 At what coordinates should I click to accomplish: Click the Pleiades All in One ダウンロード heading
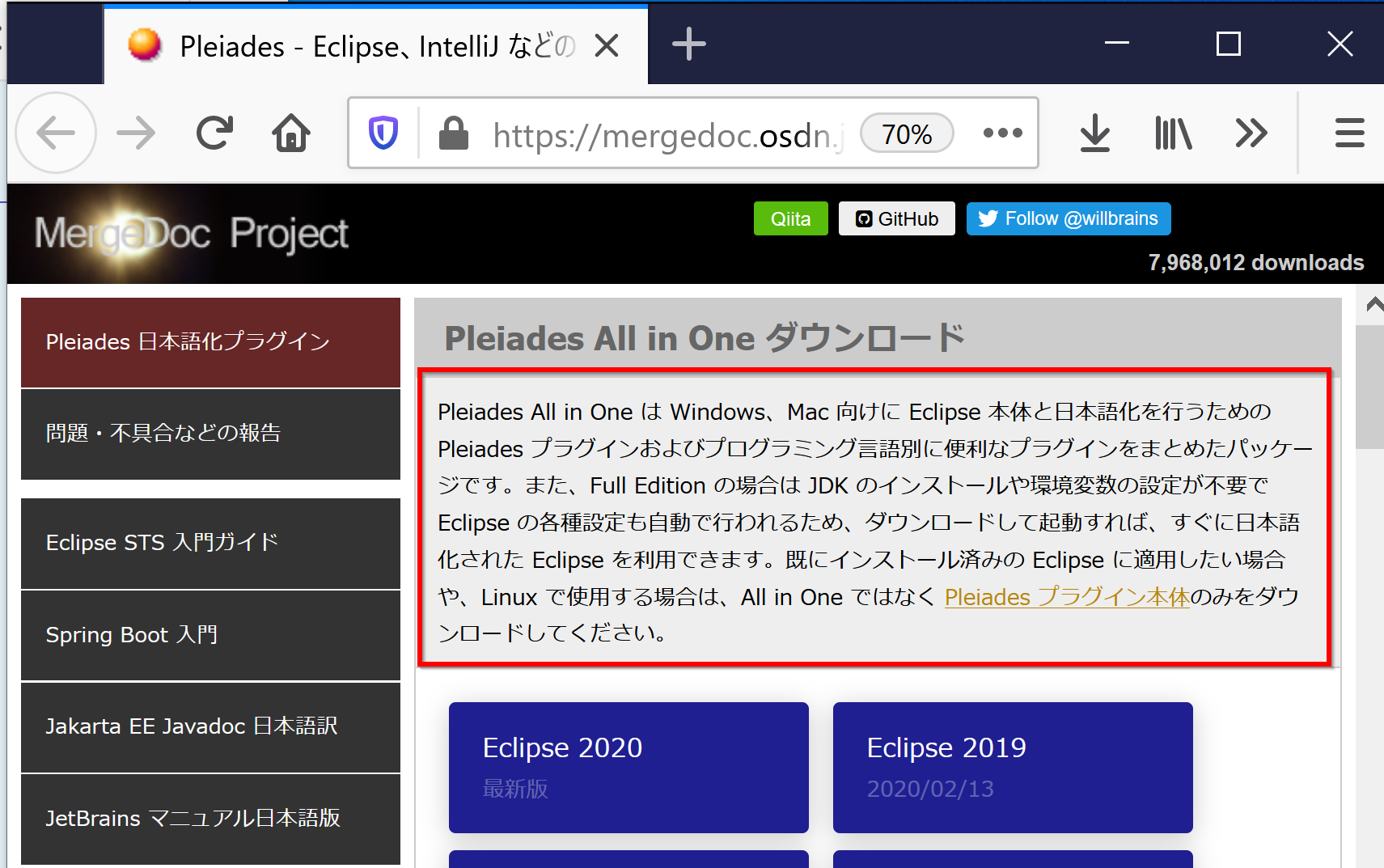[x=705, y=338]
